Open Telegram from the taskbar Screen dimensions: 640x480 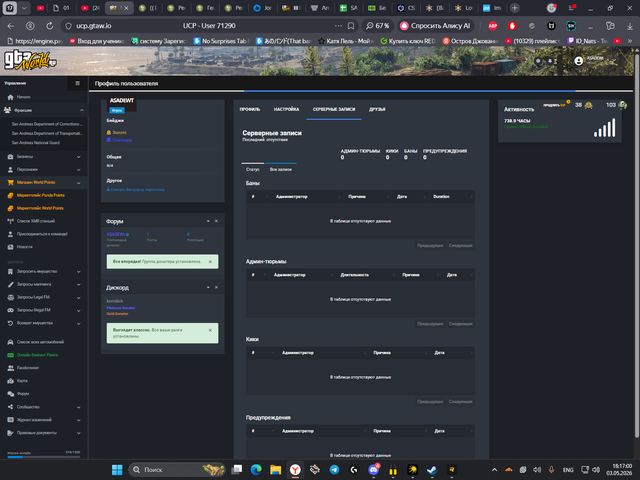[x=334, y=470]
